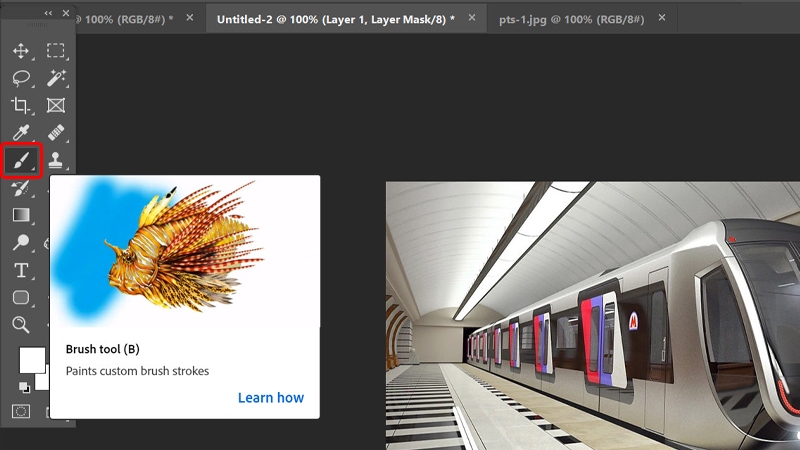Select the Dodge tool

pyautogui.click(x=21, y=242)
